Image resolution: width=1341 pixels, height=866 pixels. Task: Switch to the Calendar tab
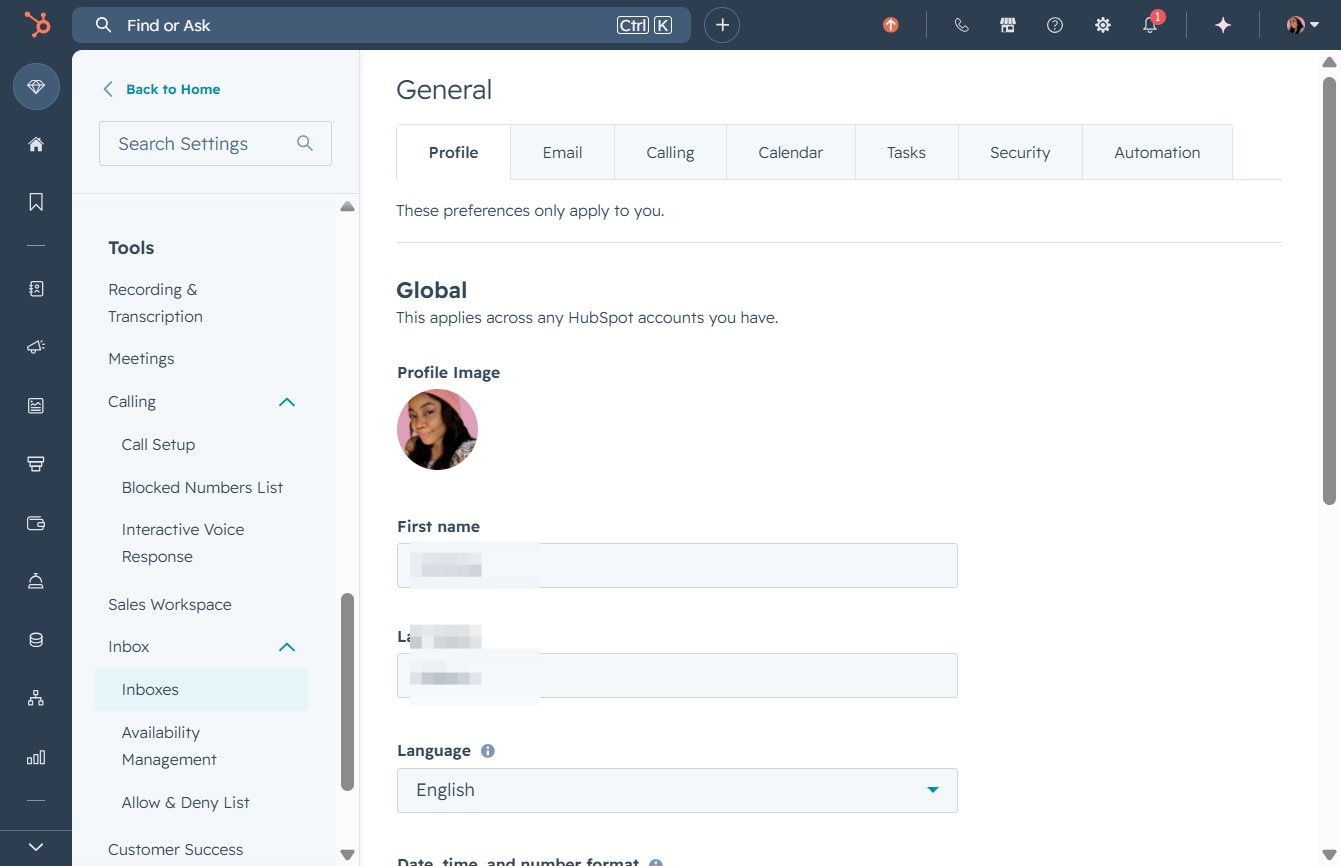click(790, 152)
